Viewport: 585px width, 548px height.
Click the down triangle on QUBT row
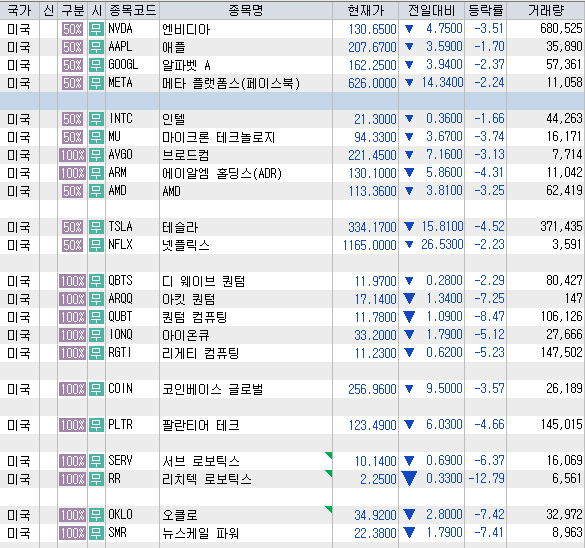409,317
